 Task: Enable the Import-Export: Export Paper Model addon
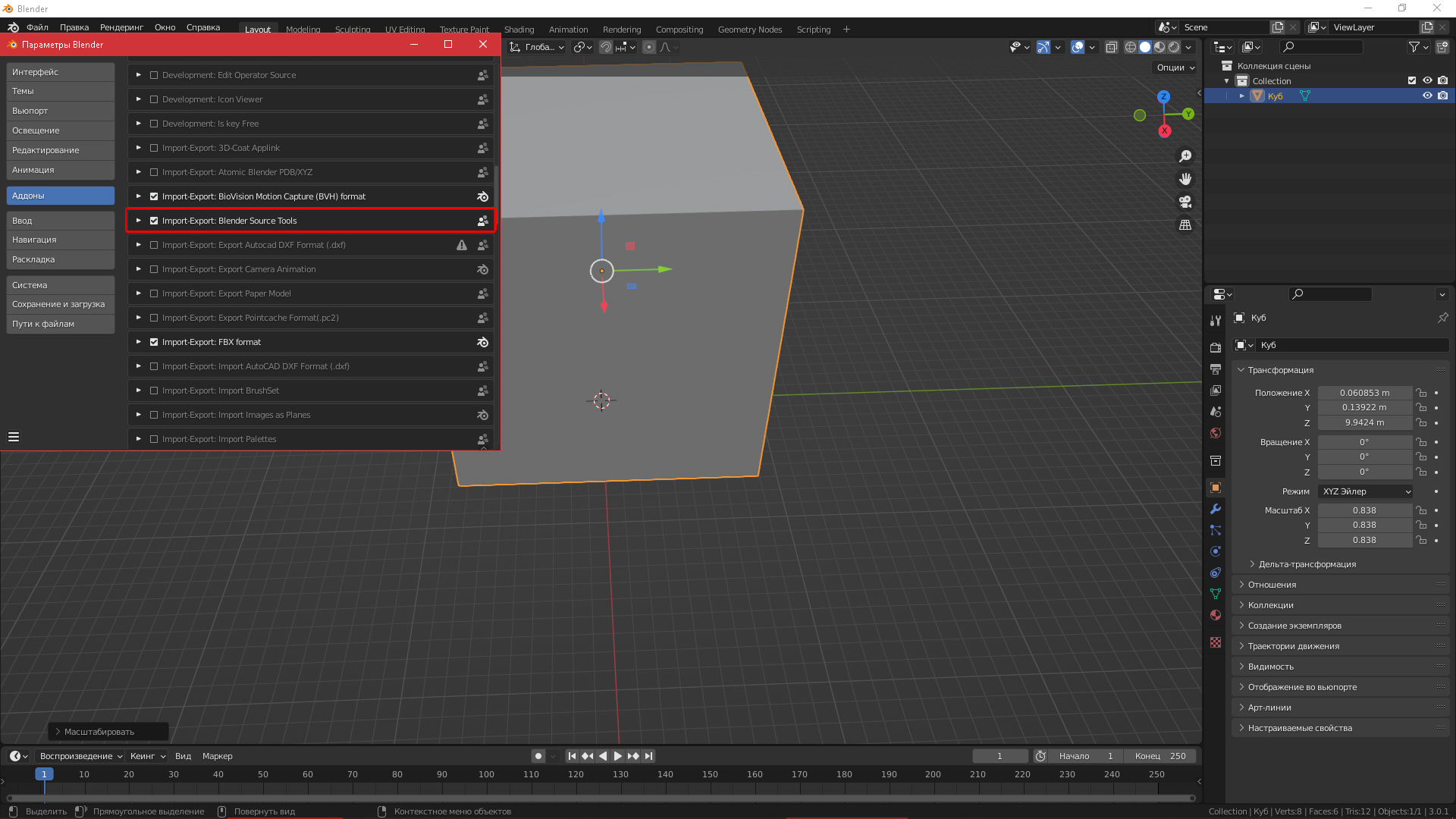coord(154,293)
